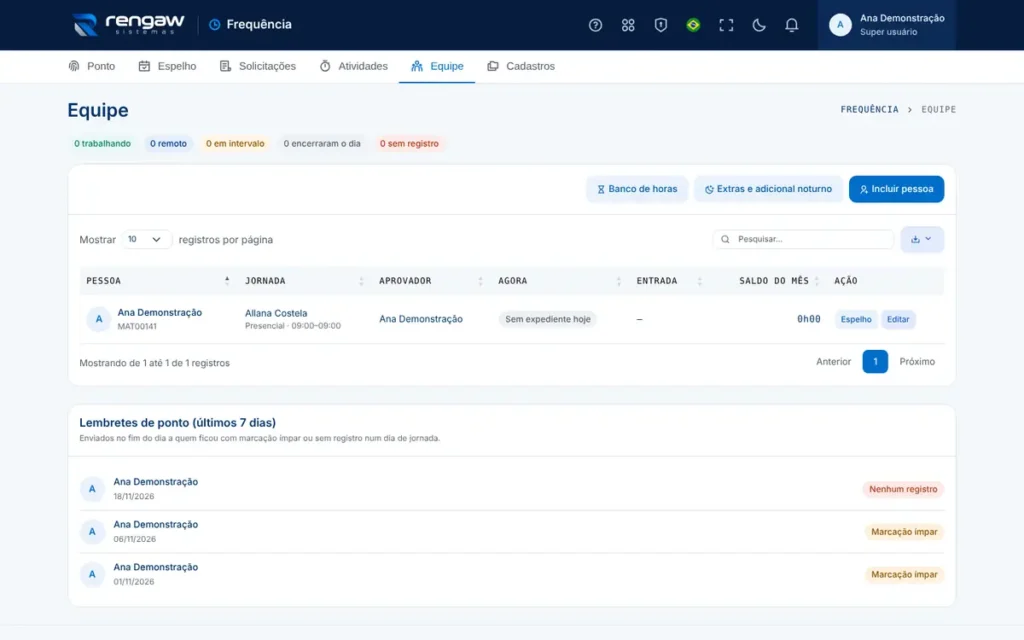Open the apps grid icon
This screenshot has width=1024, height=640.
[x=628, y=25]
